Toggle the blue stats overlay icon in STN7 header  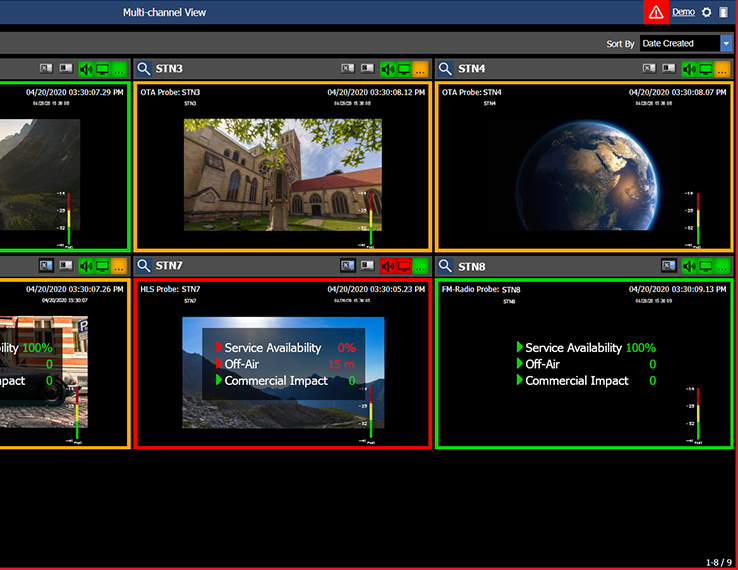[x=348, y=266]
